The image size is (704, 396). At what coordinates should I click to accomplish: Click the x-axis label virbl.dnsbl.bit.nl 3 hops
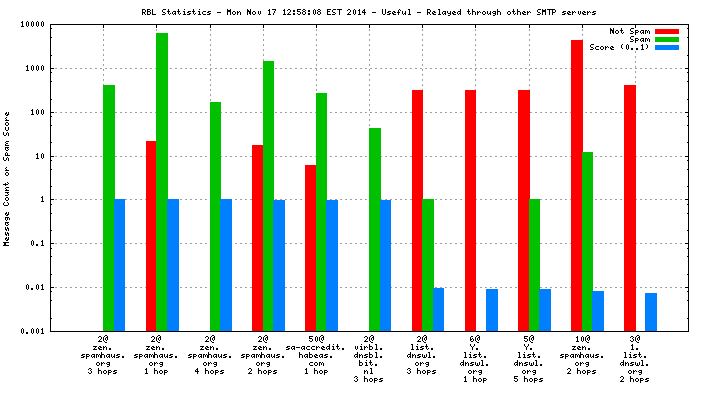tap(369, 359)
